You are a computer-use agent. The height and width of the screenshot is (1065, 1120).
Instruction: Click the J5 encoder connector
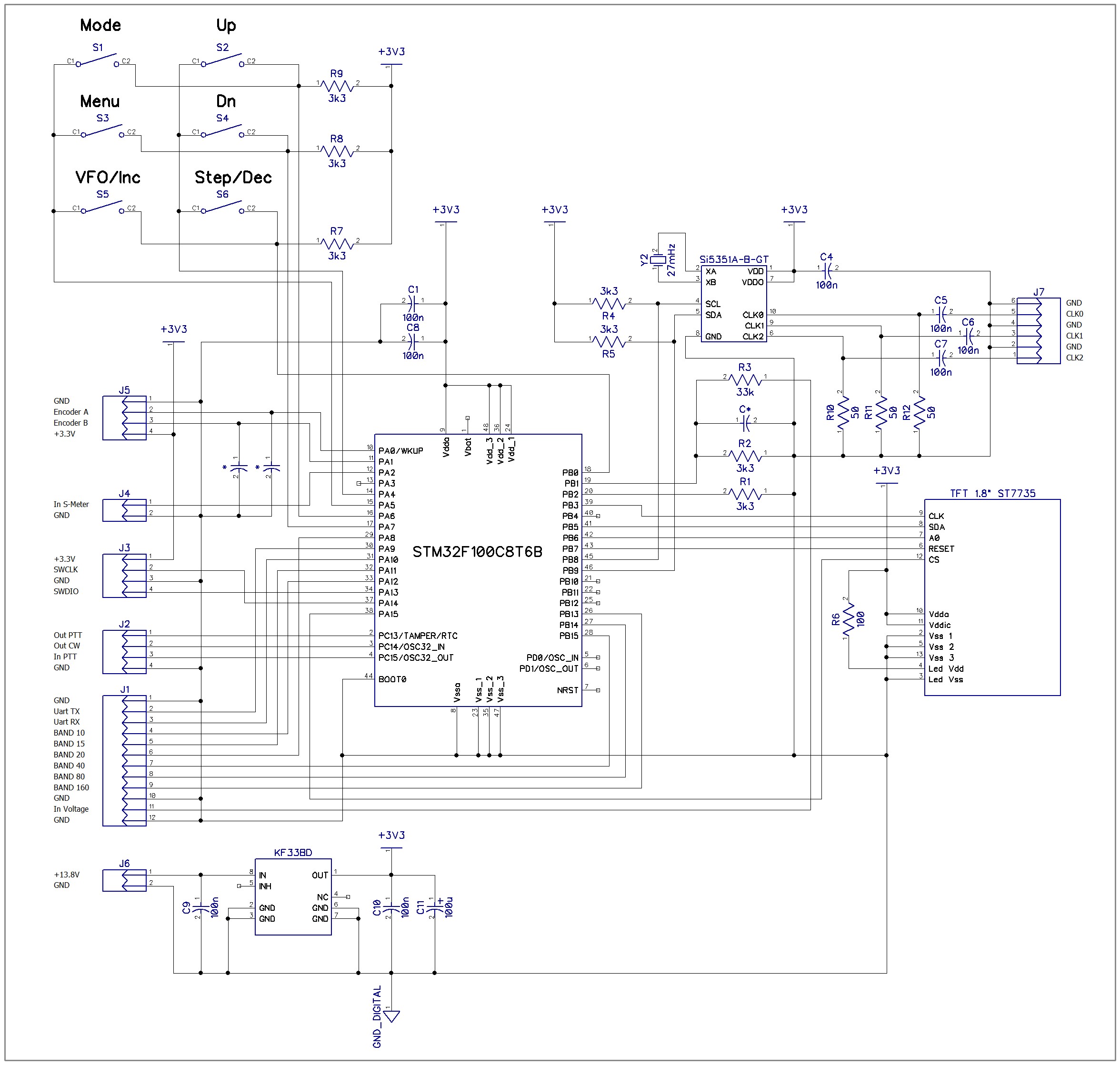point(124,418)
